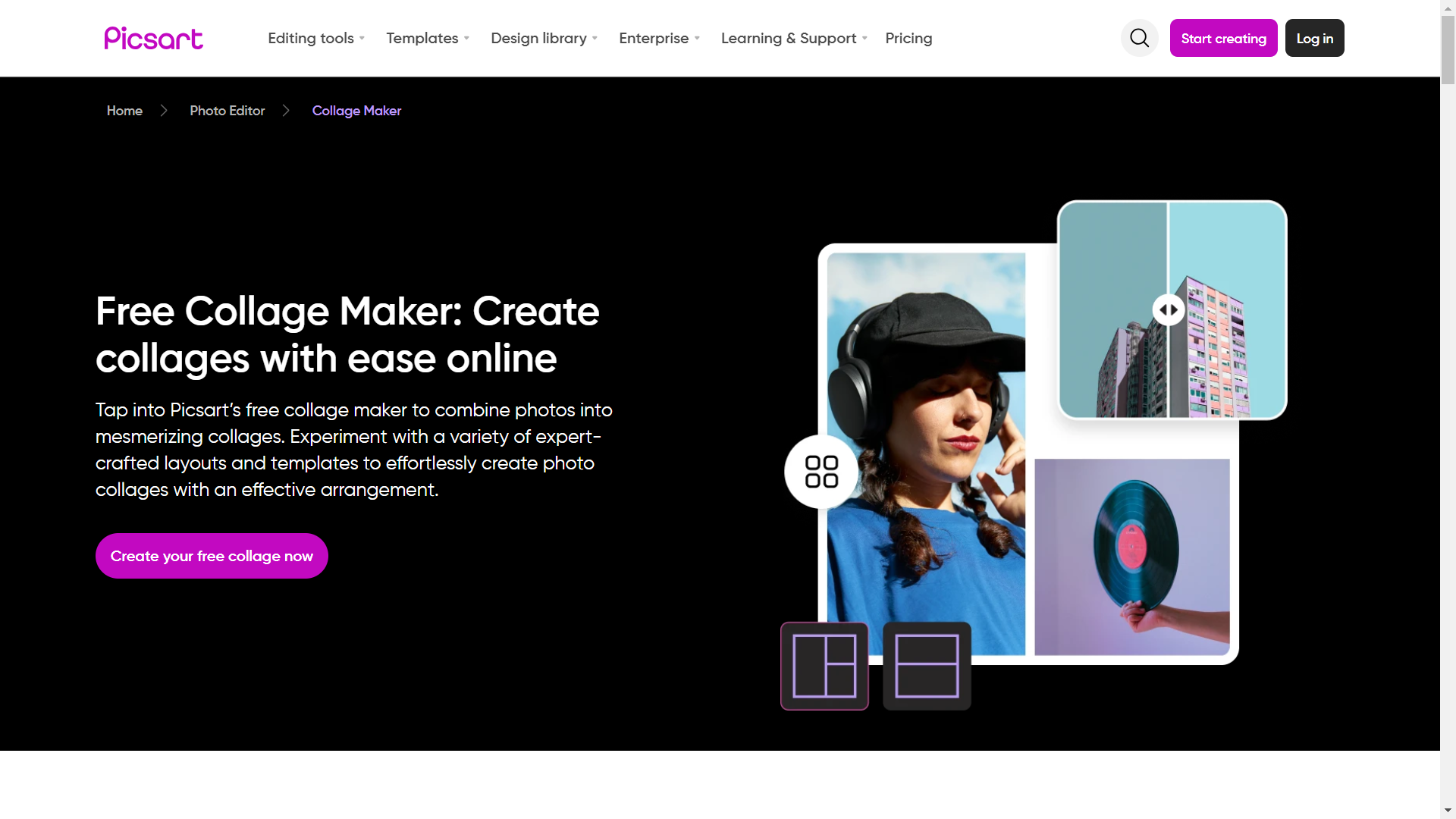Screen dimensions: 1456x819
Task: Open the Pricing page
Action: coord(908,38)
